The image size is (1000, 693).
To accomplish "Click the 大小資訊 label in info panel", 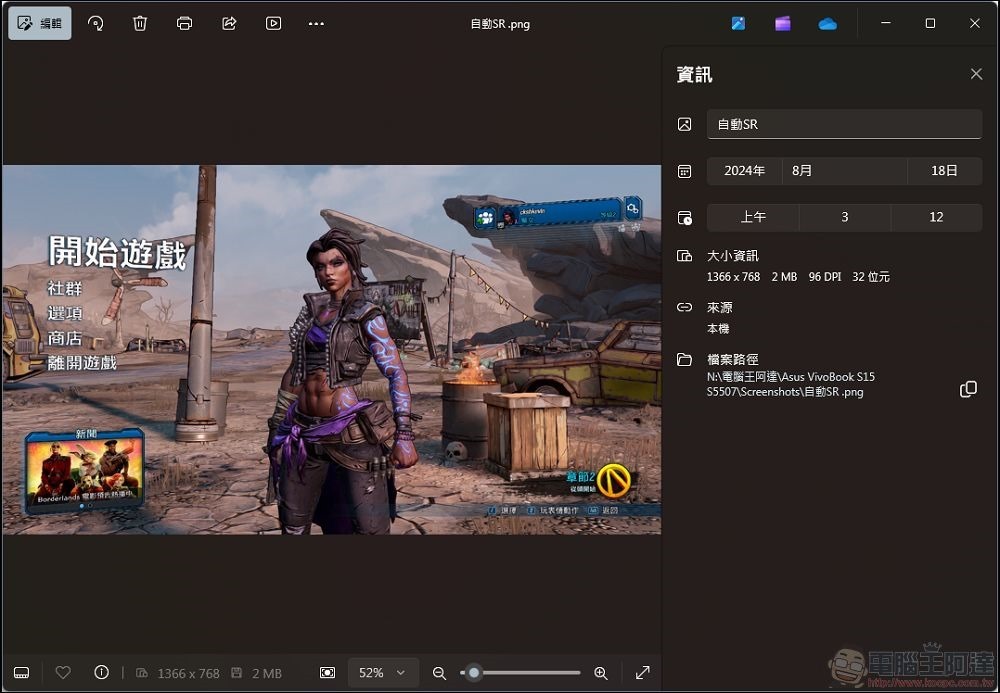I will click(x=733, y=256).
